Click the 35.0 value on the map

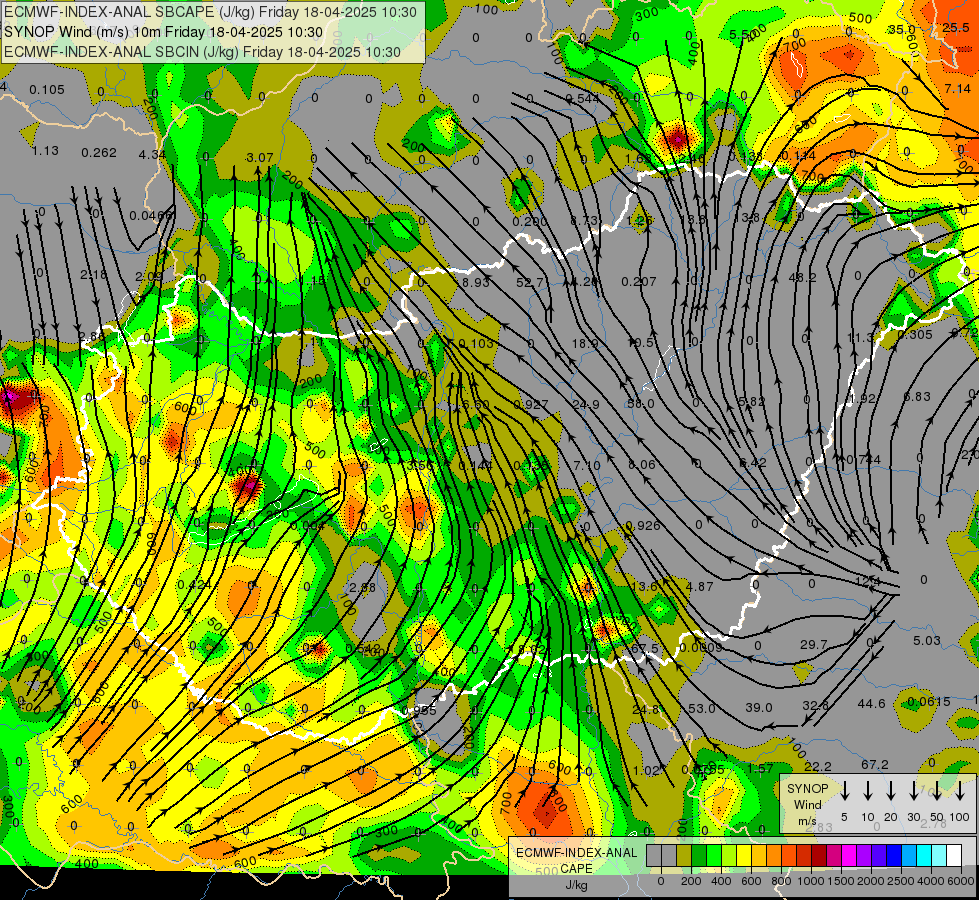pyautogui.click(x=902, y=29)
